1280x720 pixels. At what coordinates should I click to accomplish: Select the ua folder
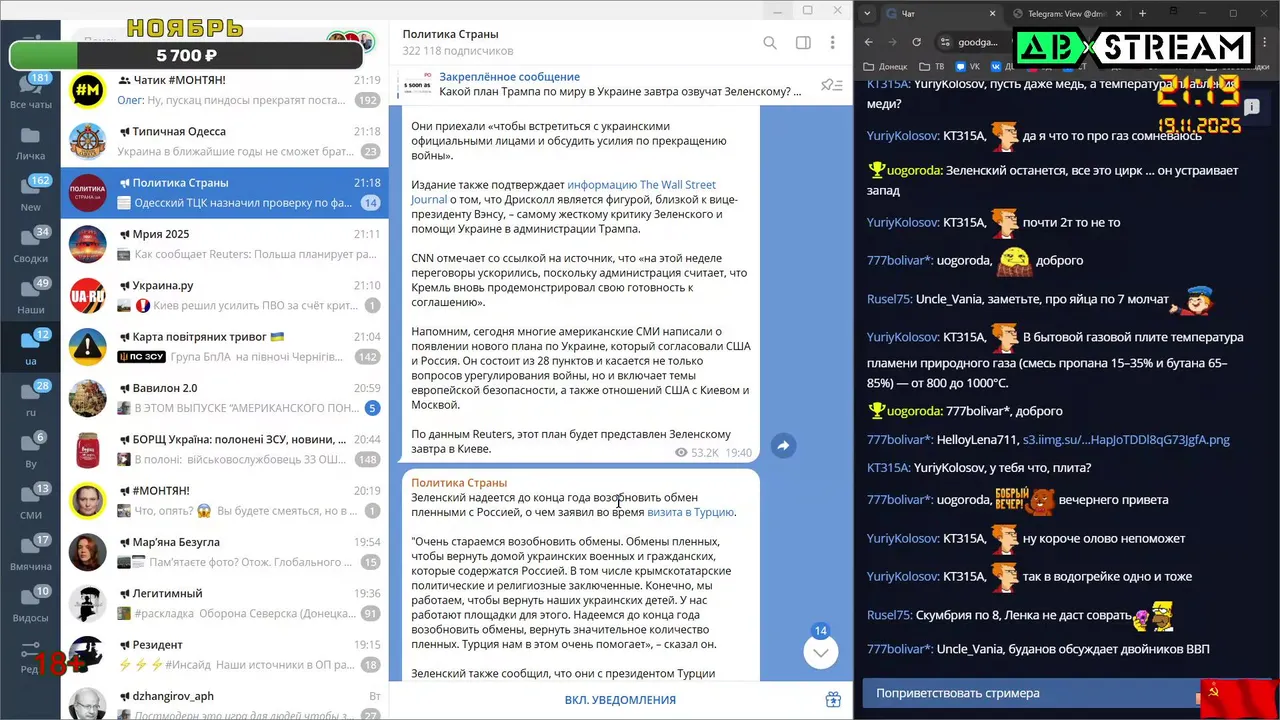pyautogui.click(x=31, y=348)
